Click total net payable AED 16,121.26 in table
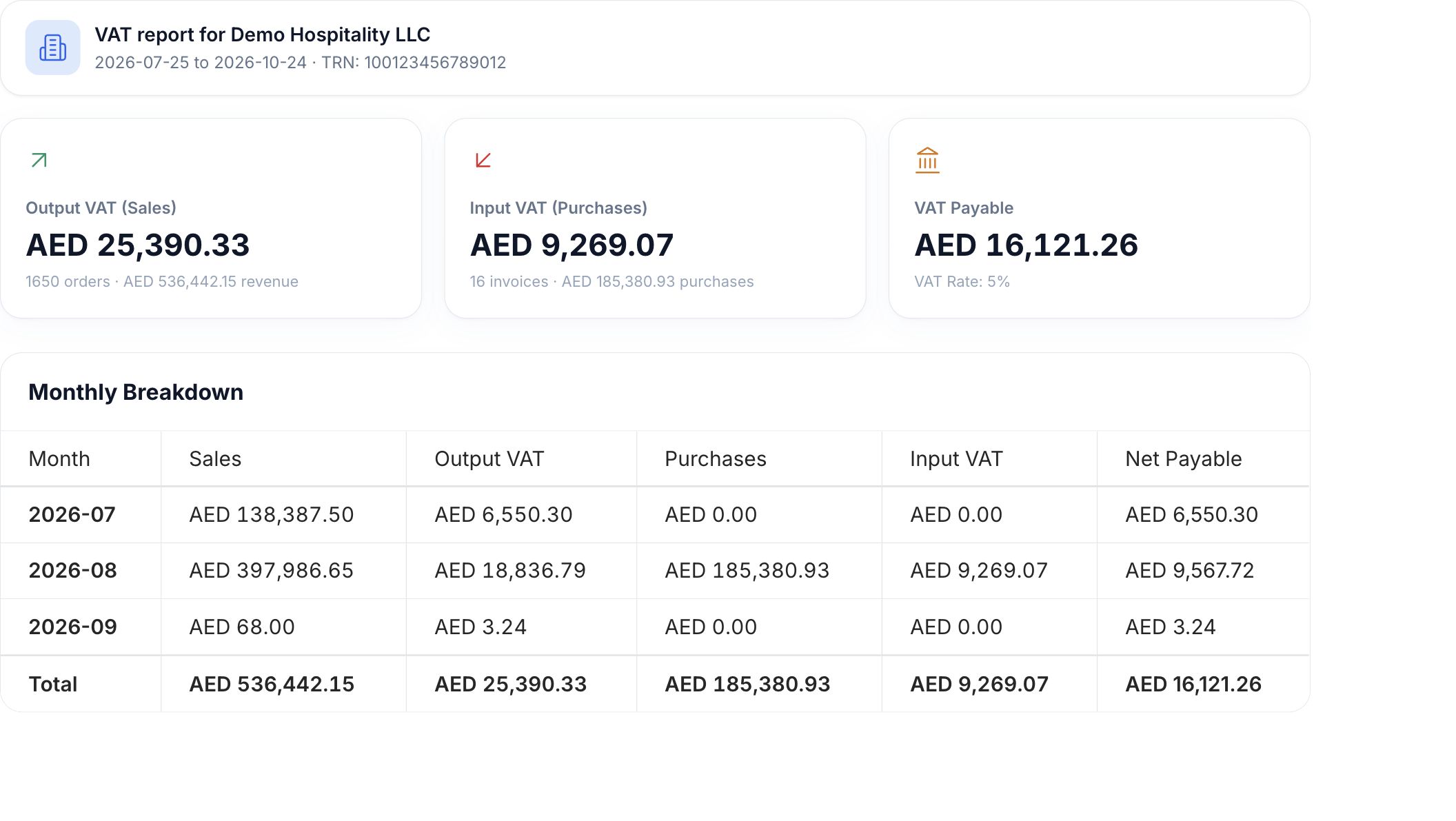The image size is (1456, 821). click(x=1193, y=685)
